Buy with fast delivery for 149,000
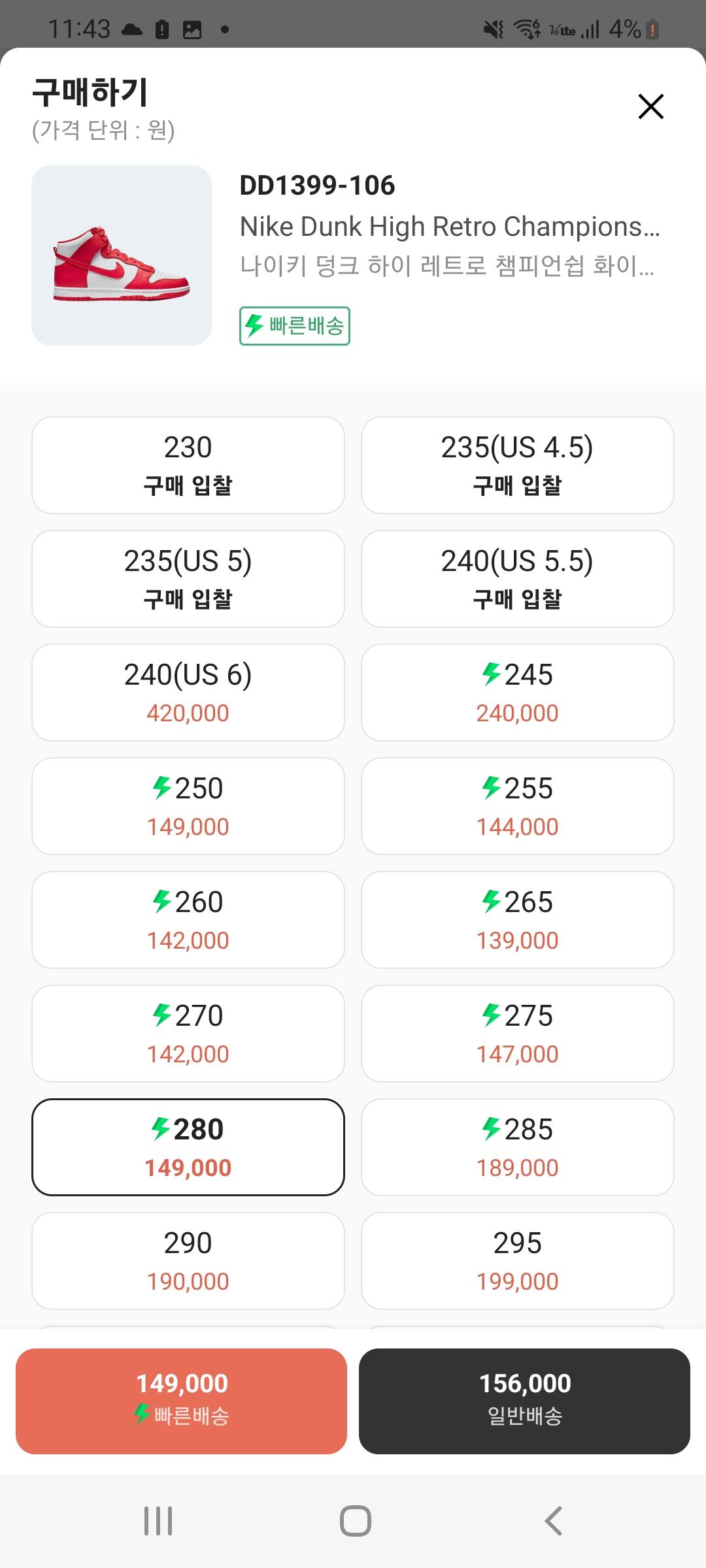706x1568 pixels. coord(181,1401)
